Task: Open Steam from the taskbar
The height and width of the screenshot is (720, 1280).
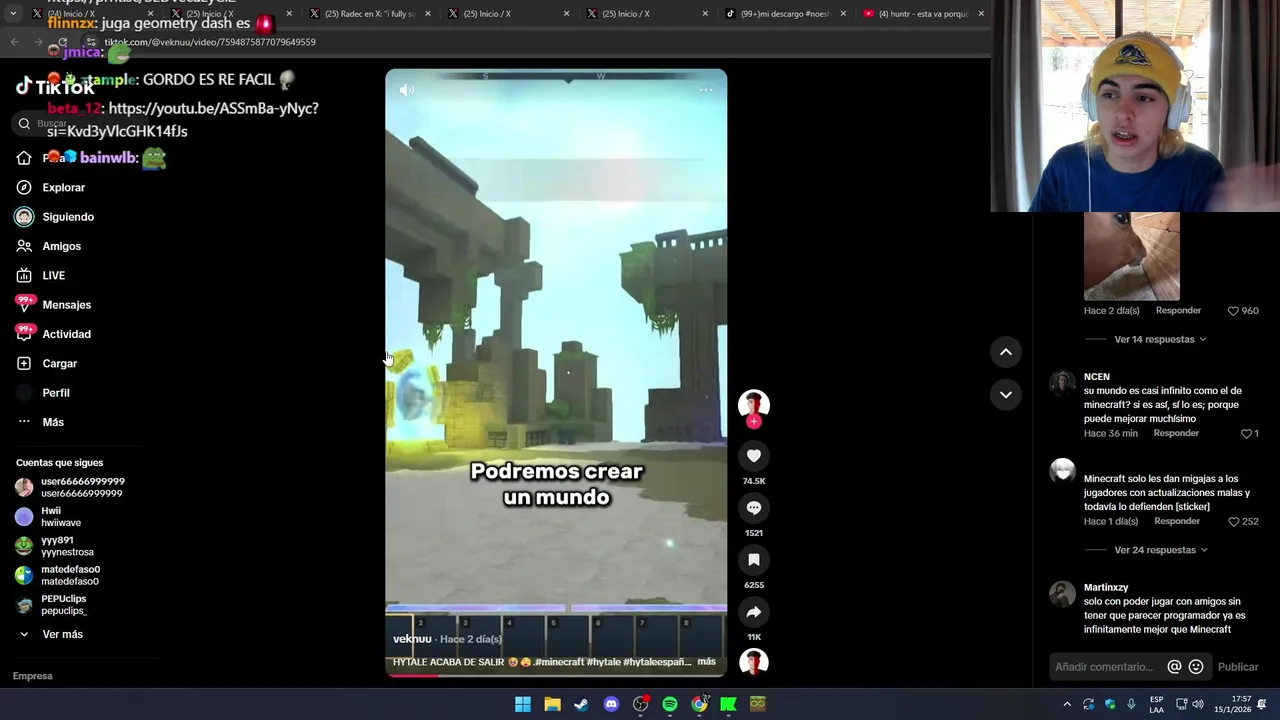Action: [x=581, y=704]
